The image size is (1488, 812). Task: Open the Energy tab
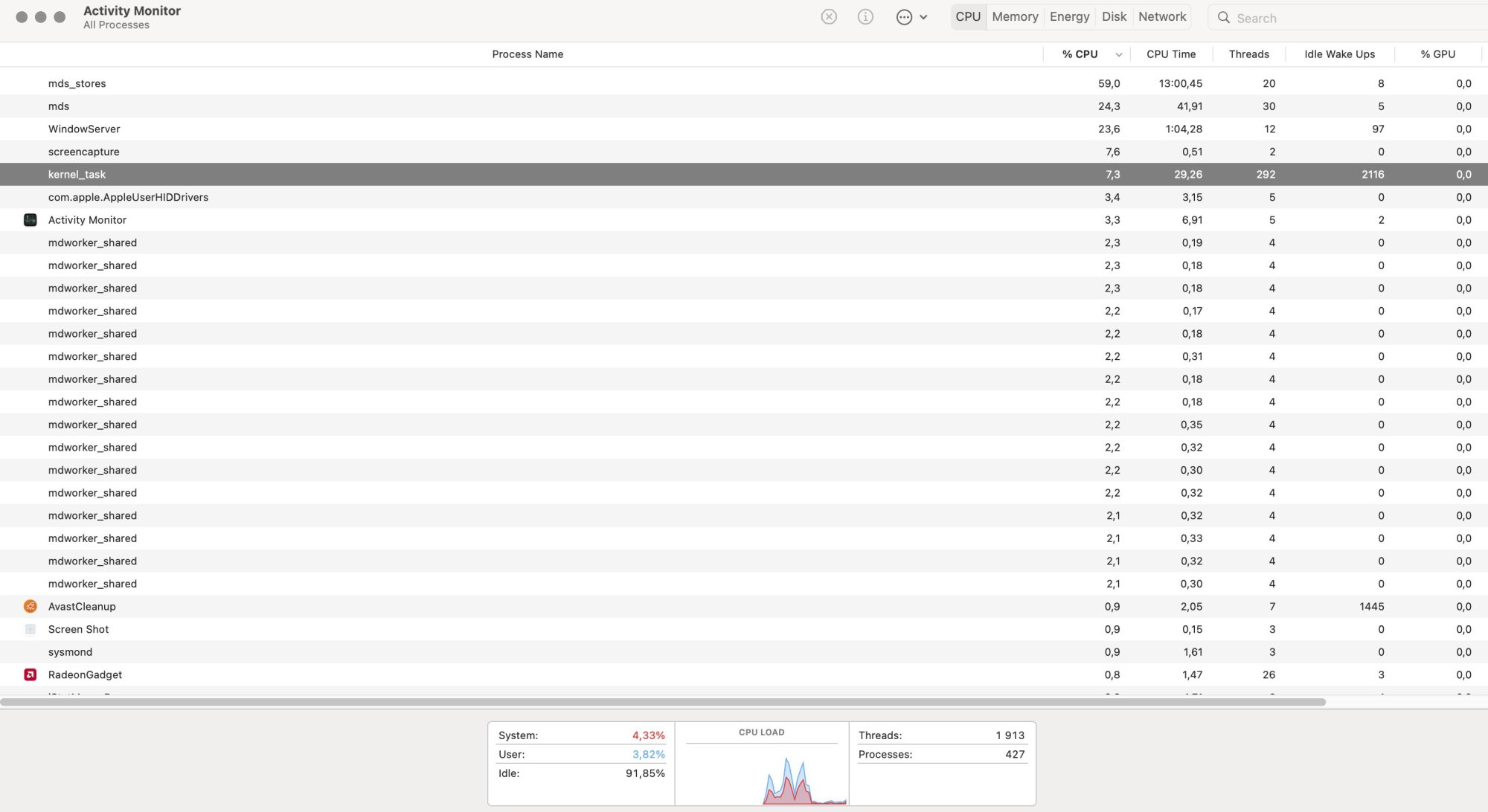(x=1069, y=16)
